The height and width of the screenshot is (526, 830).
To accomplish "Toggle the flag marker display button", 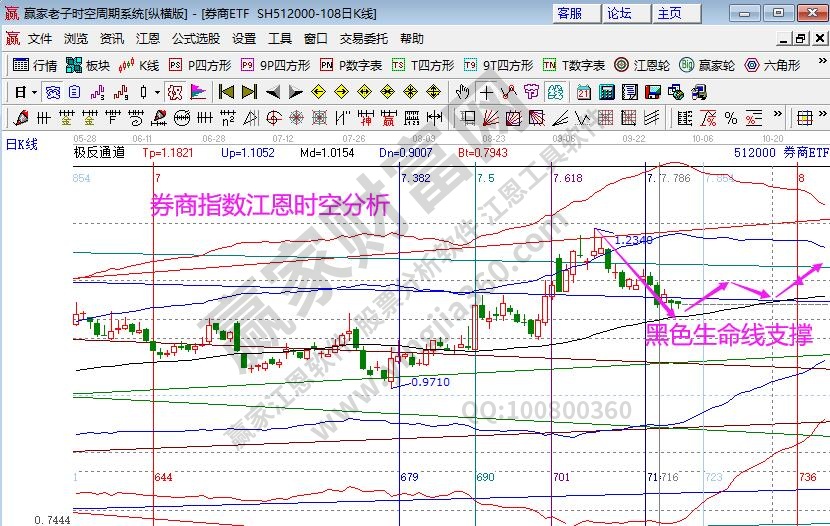I will coord(198,92).
